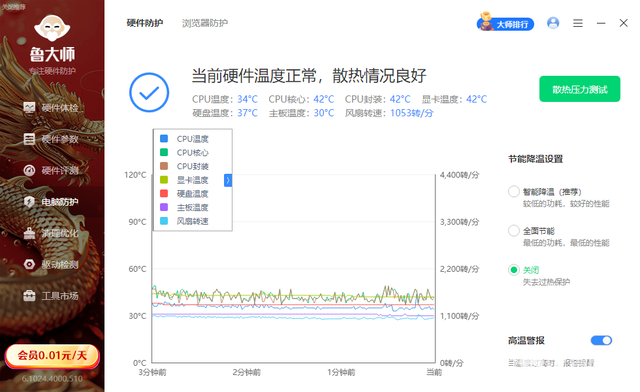Screen dimensions: 640x392
Task: Click CPU封装 42°C reading
Action: (x=378, y=99)
